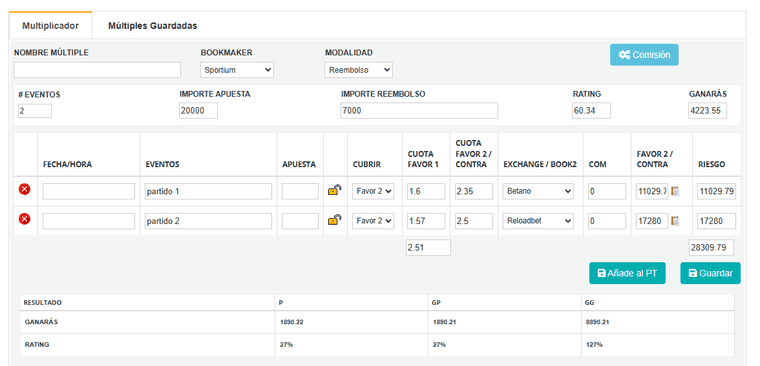760x366 pixels.
Task: Open the Cubrir dropdown for partido 2
Action: [373, 221]
